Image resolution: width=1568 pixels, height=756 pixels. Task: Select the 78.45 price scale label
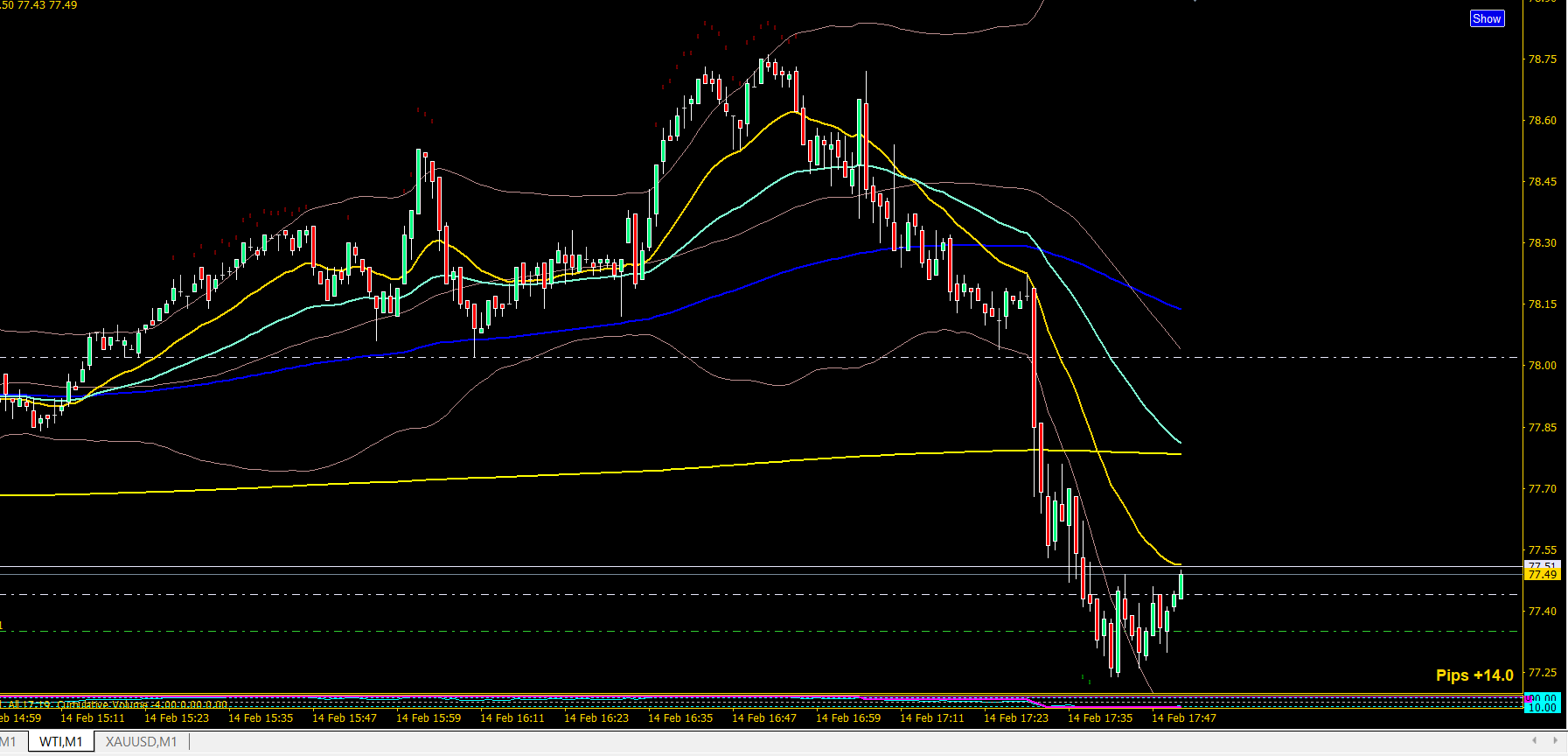click(x=1542, y=182)
